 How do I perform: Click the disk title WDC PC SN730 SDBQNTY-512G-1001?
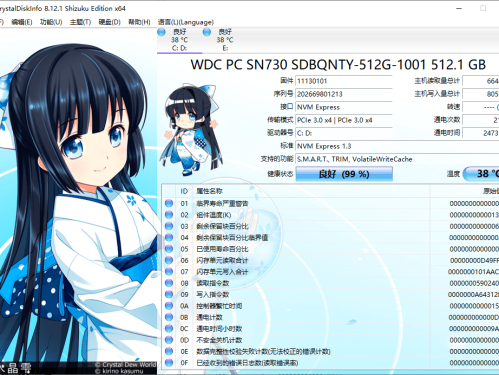[x=338, y=65]
